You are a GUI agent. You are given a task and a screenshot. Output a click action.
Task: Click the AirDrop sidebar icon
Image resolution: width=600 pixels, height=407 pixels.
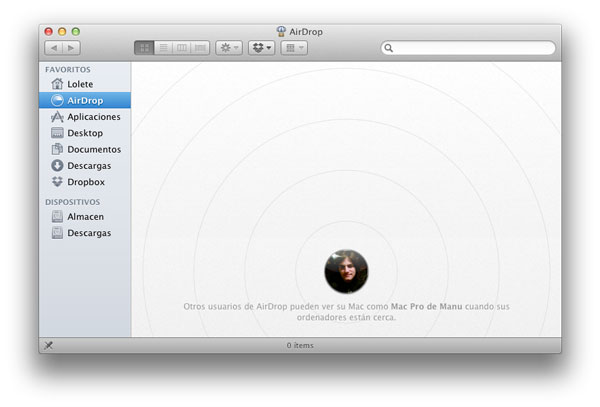tap(57, 100)
